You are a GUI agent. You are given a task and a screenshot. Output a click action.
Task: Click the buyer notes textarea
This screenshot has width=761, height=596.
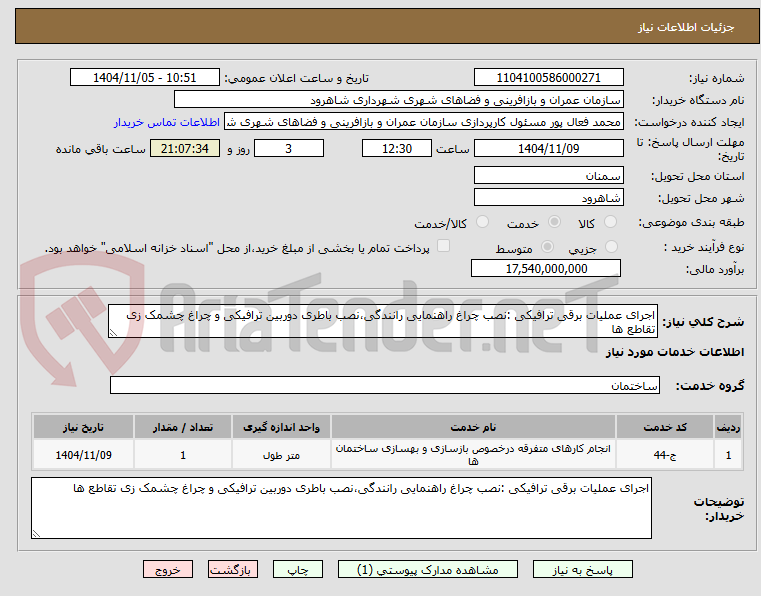tap(341, 508)
